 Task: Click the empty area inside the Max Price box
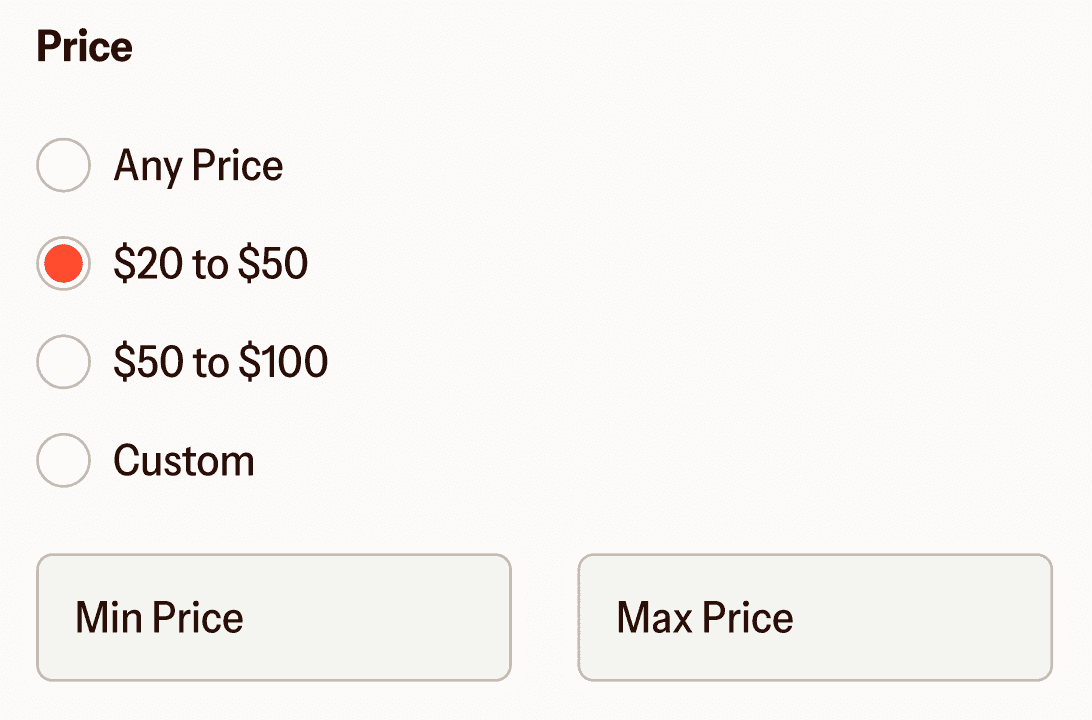pos(919,618)
